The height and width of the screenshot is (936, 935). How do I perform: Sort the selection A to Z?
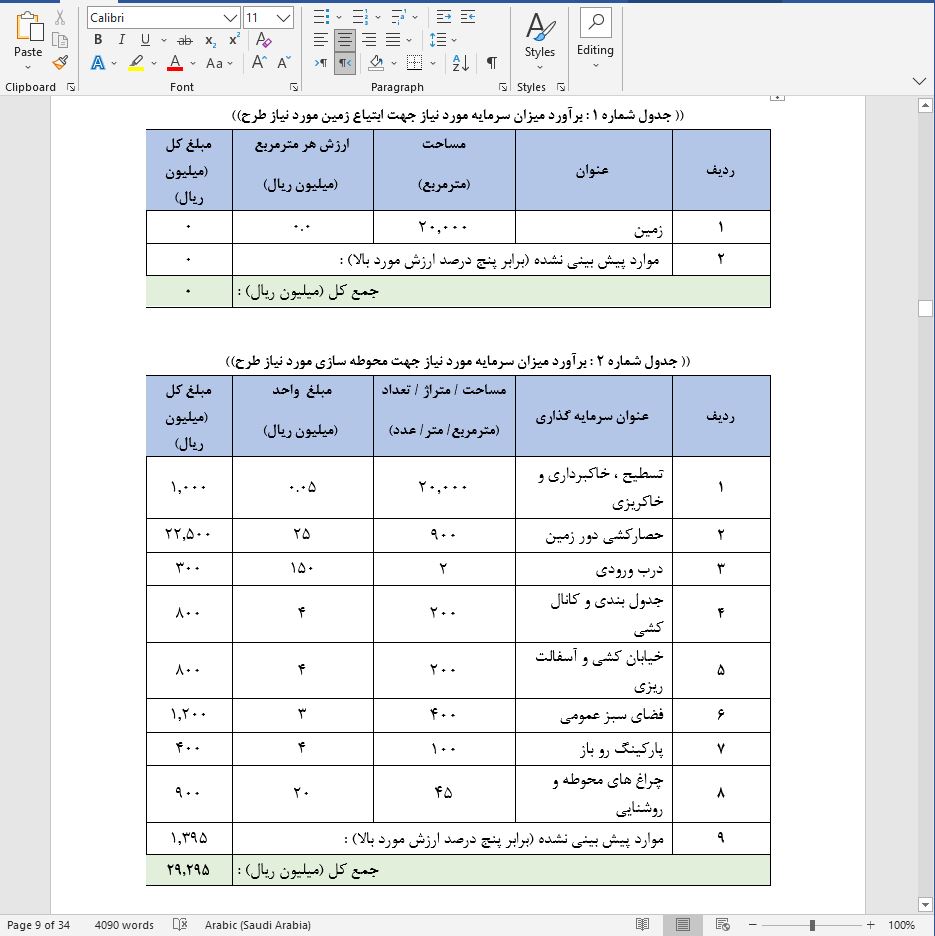(460, 63)
